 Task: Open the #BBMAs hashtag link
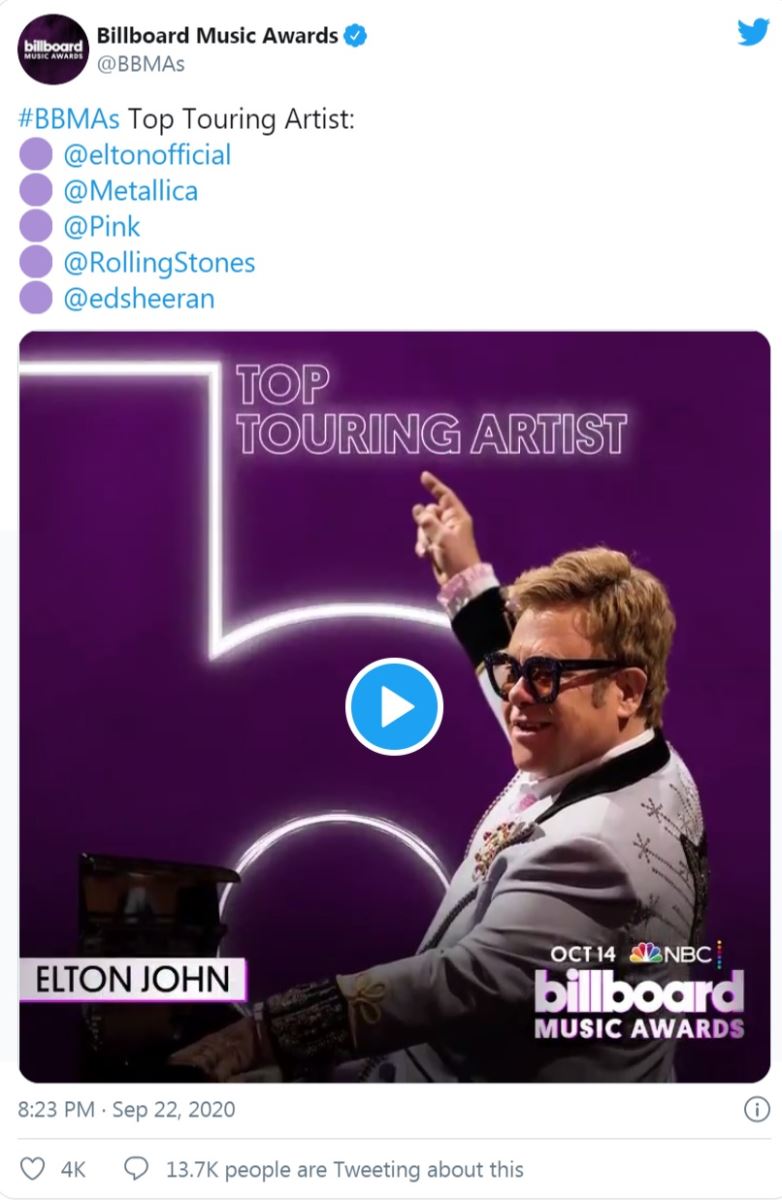coord(69,119)
